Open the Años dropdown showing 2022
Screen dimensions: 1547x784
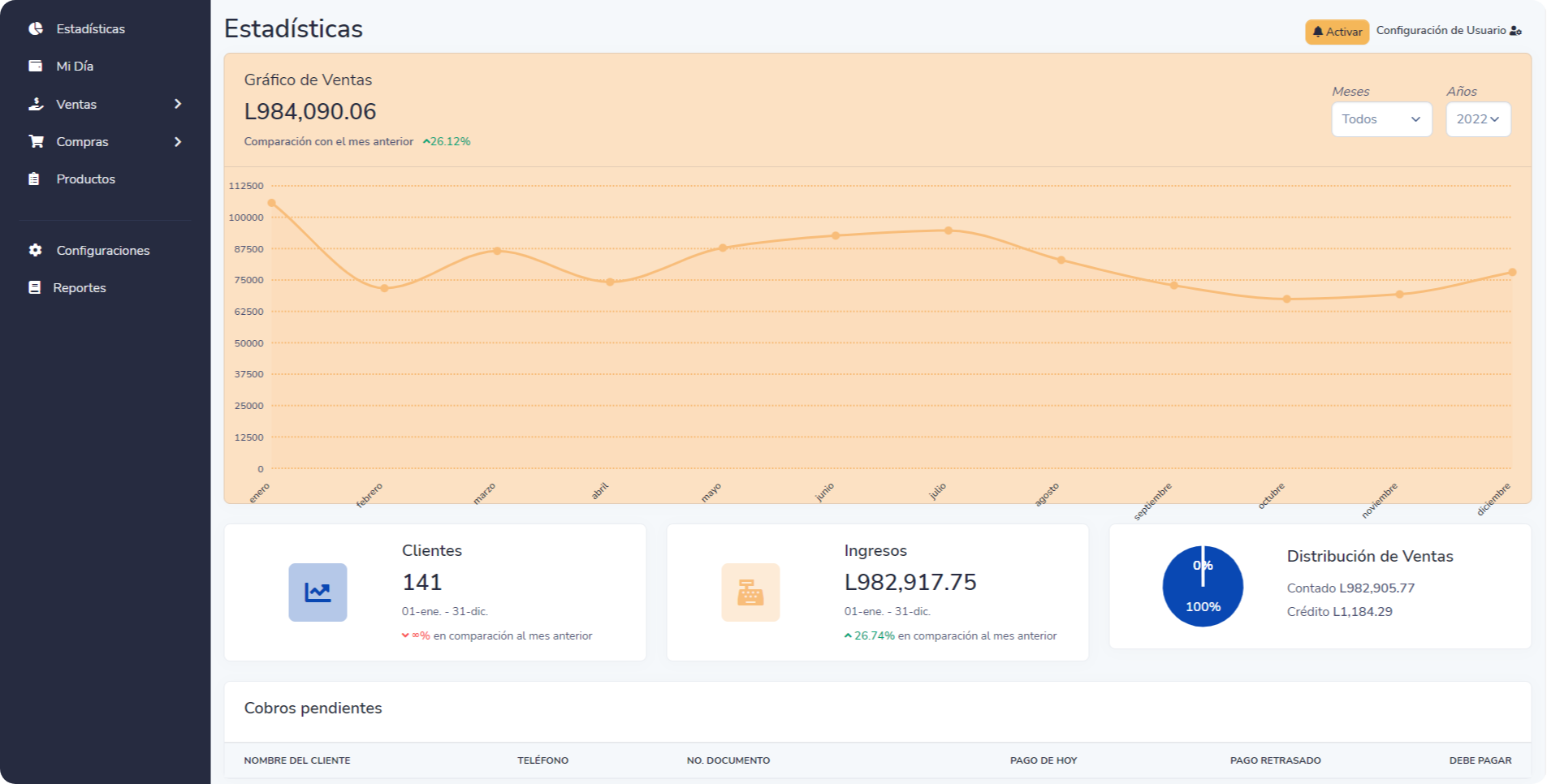coord(1478,119)
